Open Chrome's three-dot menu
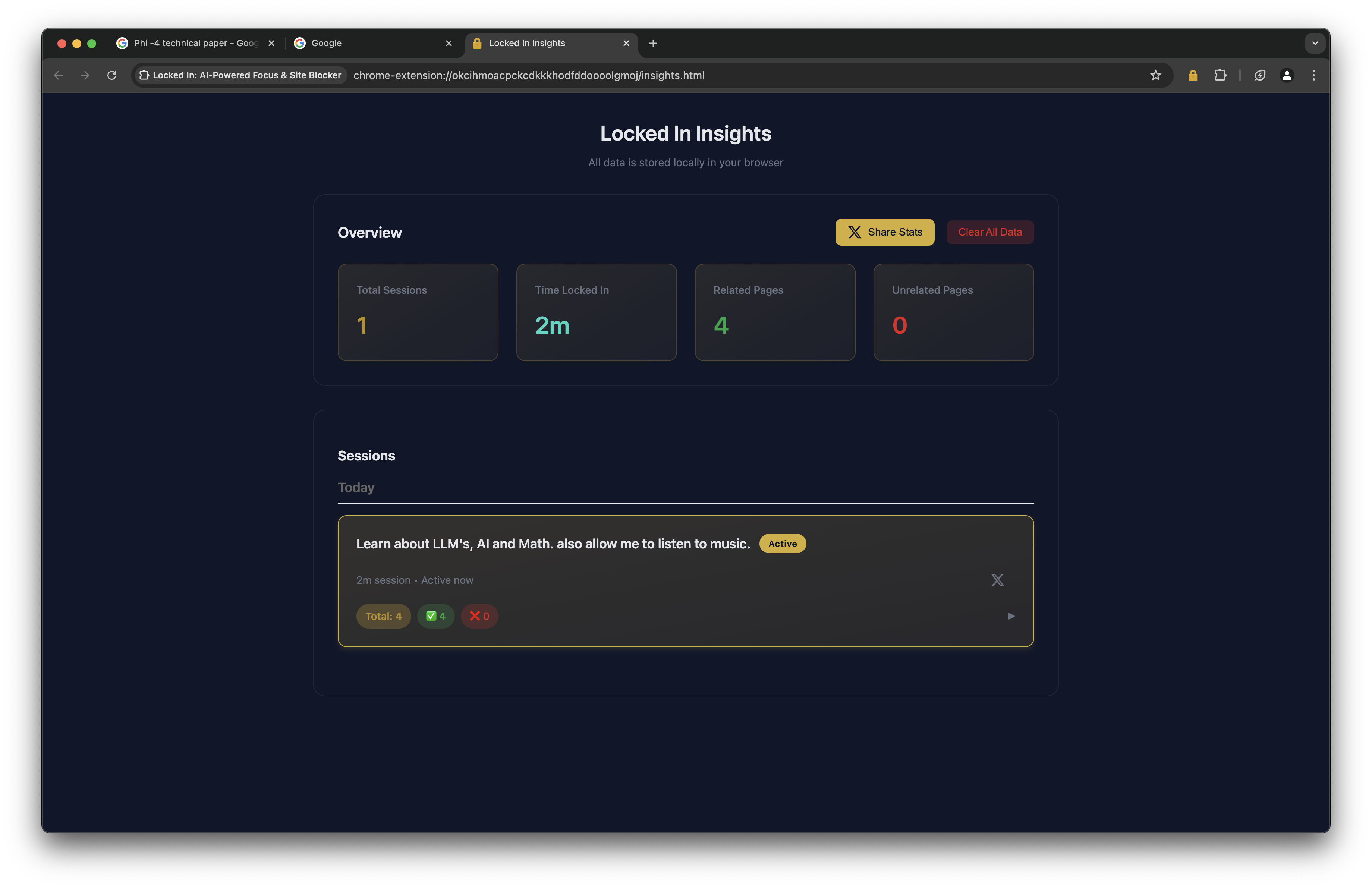 [x=1314, y=75]
